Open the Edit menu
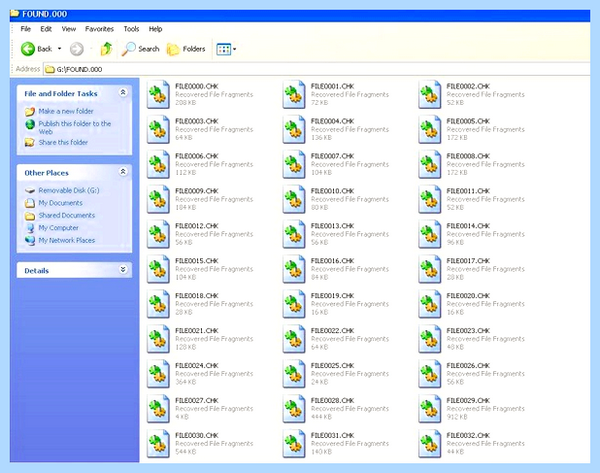The height and width of the screenshot is (473, 600). tap(46, 29)
